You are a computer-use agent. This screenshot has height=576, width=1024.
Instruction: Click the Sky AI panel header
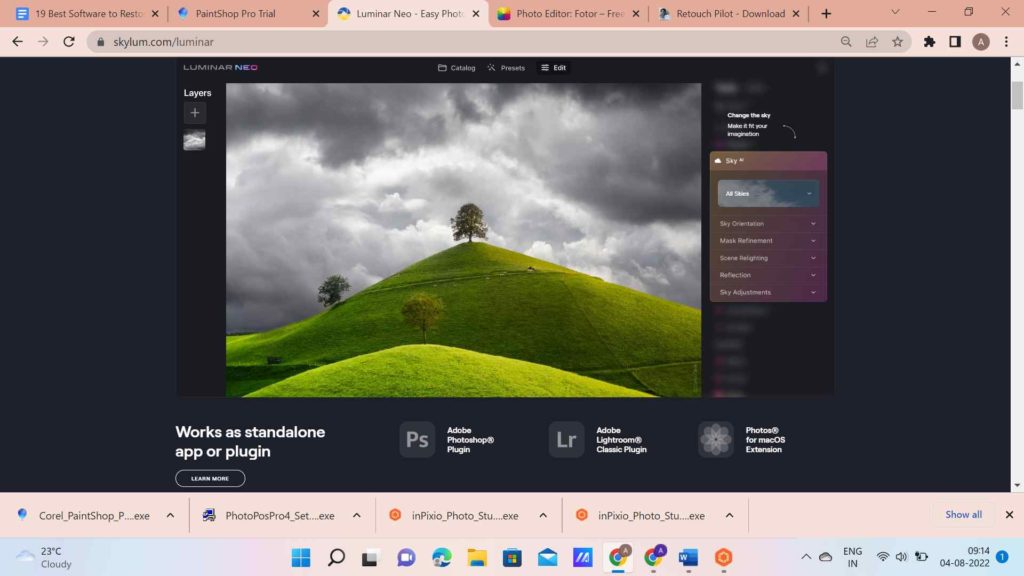[768, 161]
